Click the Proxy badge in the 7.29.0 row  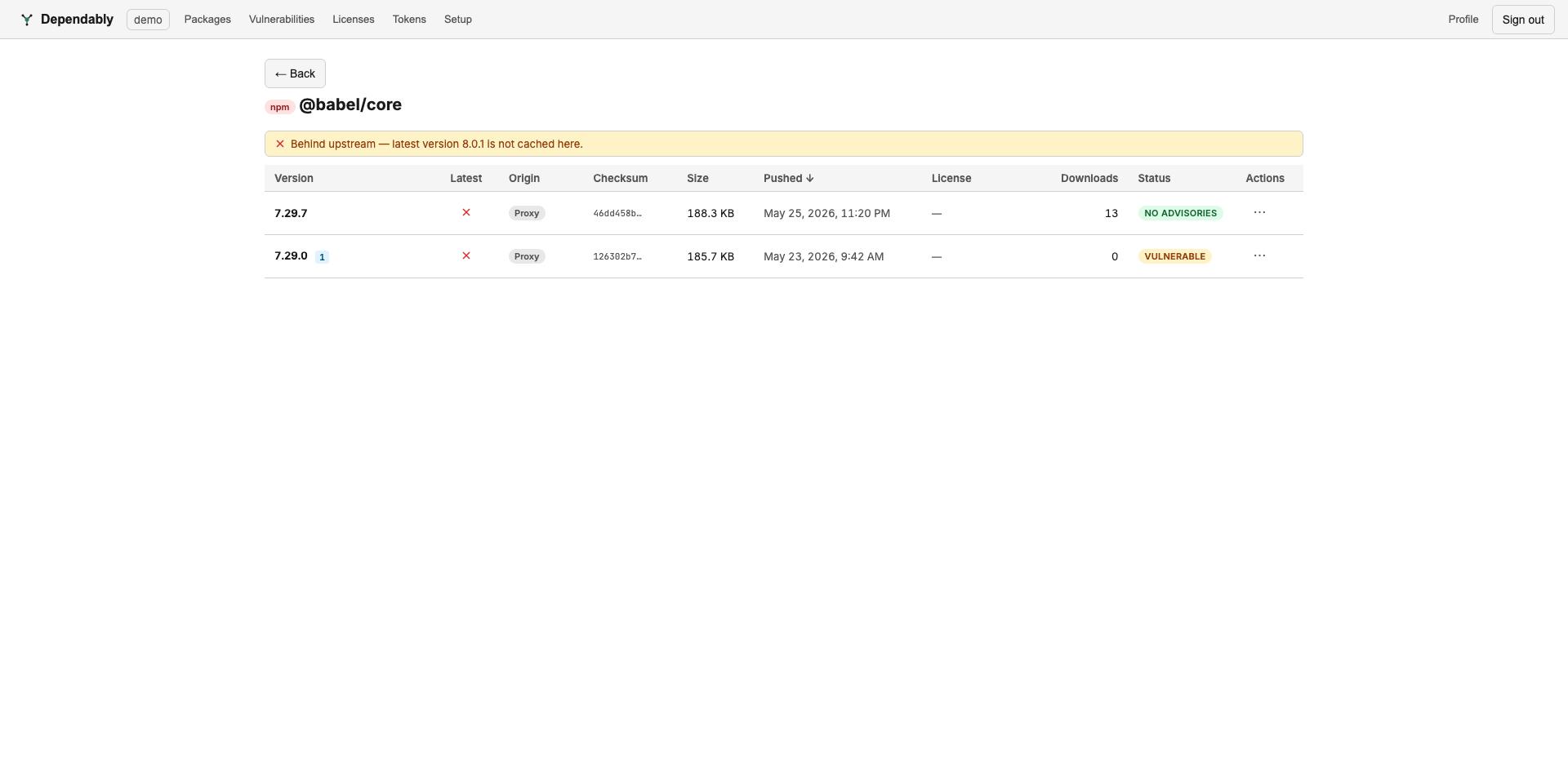point(527,256)
